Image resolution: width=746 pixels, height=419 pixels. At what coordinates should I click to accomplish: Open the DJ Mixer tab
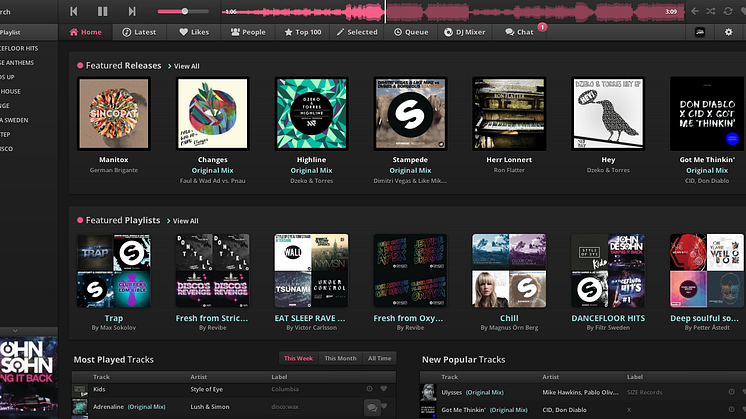coord(464,32)
